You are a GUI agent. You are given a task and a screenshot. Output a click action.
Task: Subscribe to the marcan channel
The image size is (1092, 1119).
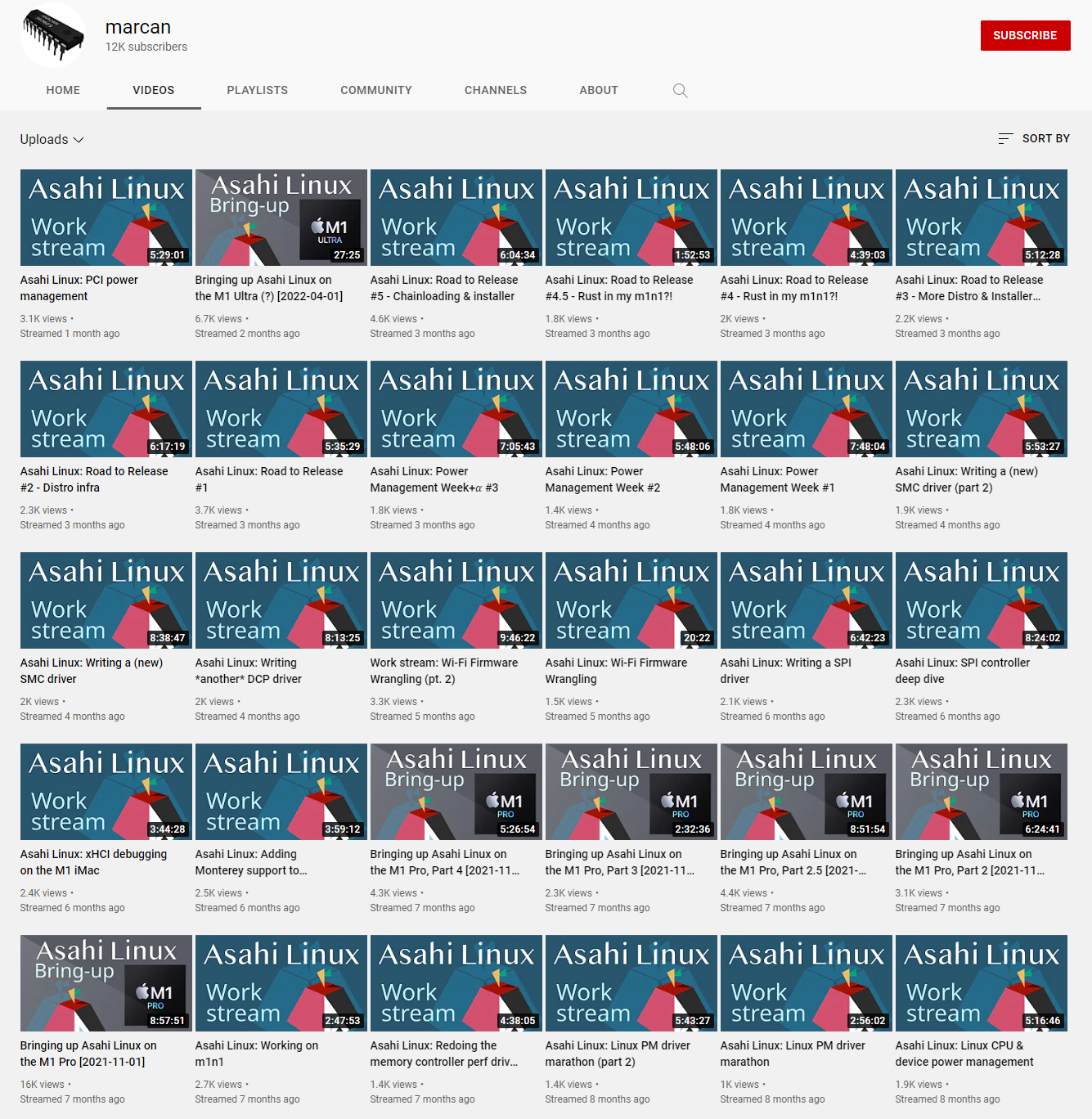[1025, 35]
